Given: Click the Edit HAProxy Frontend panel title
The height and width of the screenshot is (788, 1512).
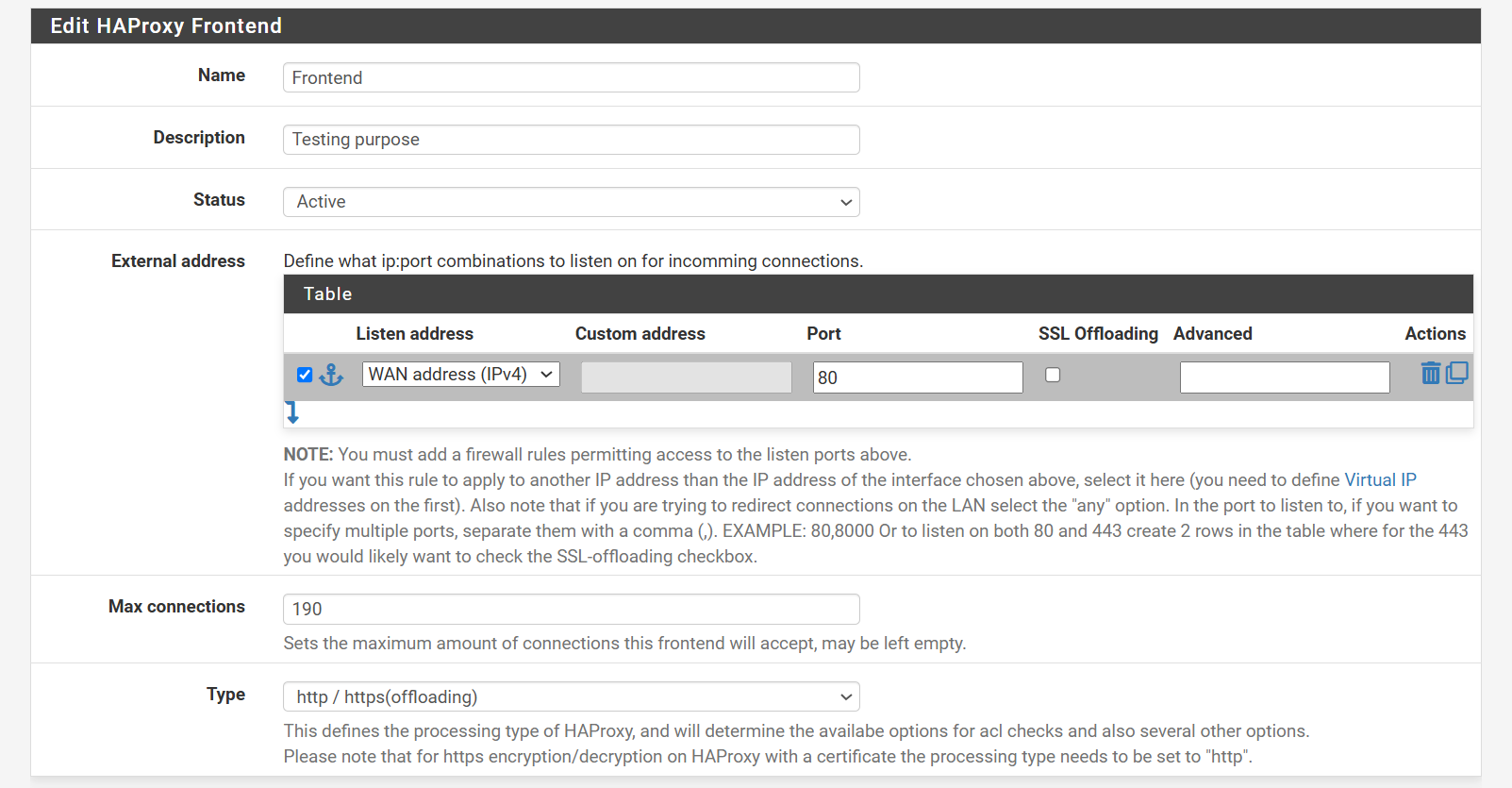Looking at the screenshot, I should pyautogui.click(x=166, y=25).
